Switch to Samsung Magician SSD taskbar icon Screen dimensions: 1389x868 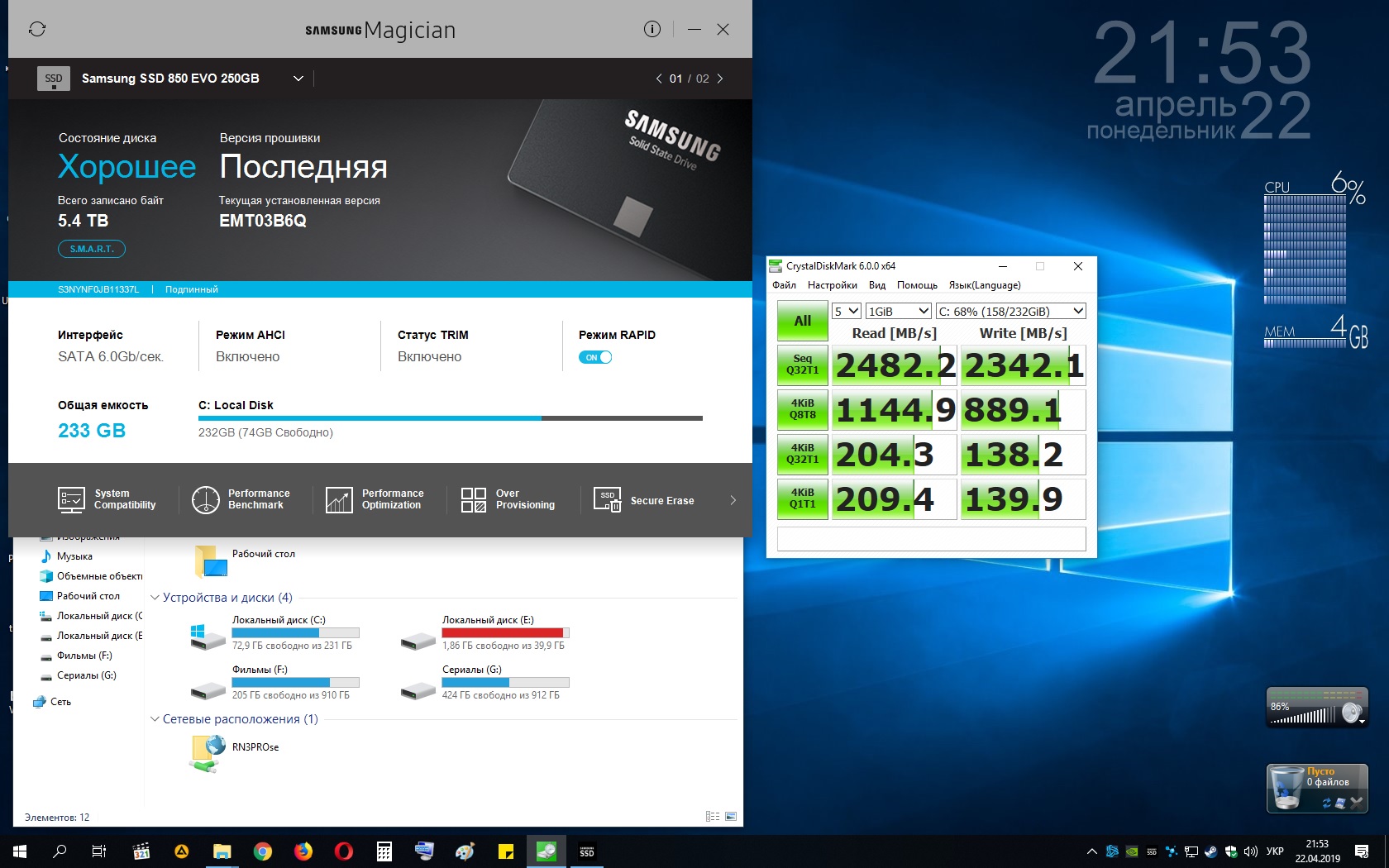tap(587, 851)
